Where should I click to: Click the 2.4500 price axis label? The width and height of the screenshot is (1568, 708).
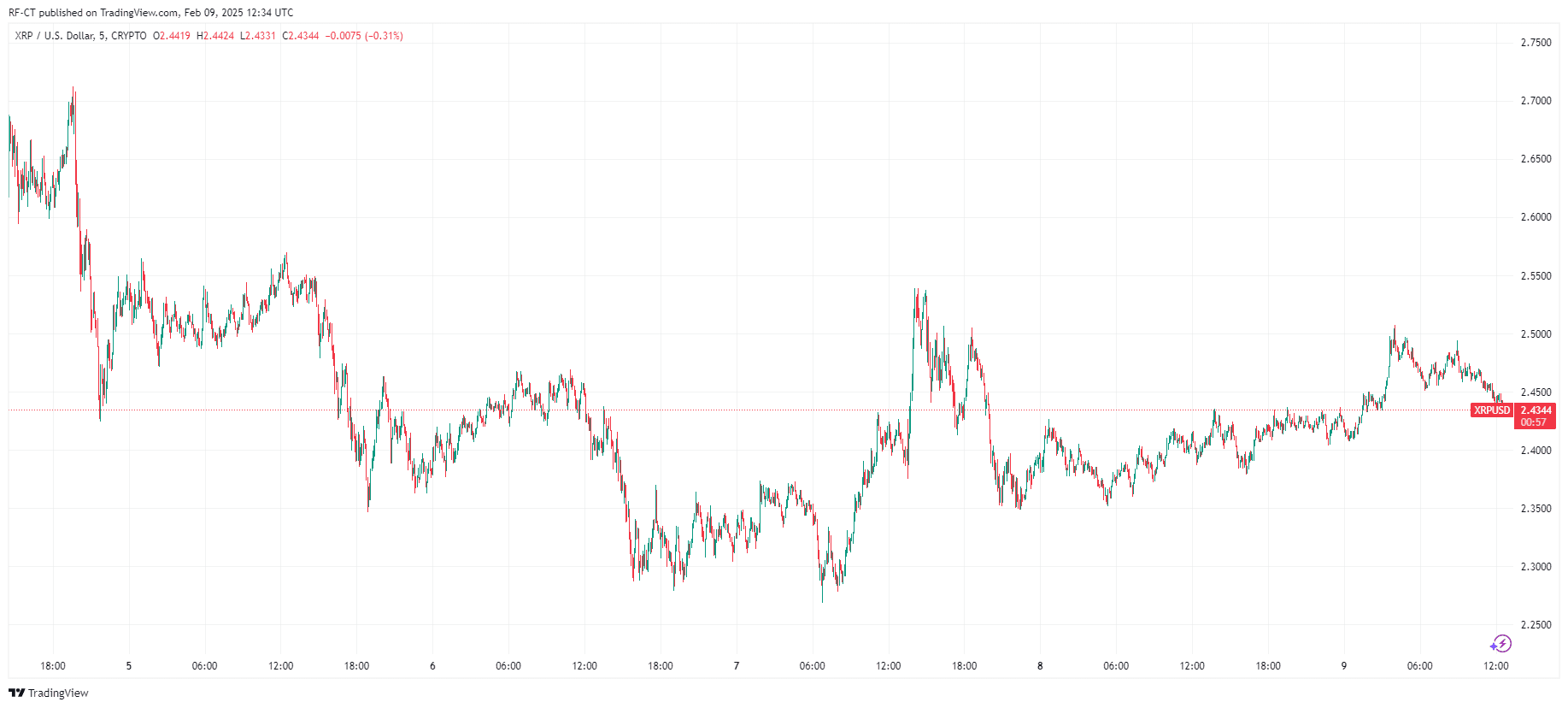point(1536,392)
